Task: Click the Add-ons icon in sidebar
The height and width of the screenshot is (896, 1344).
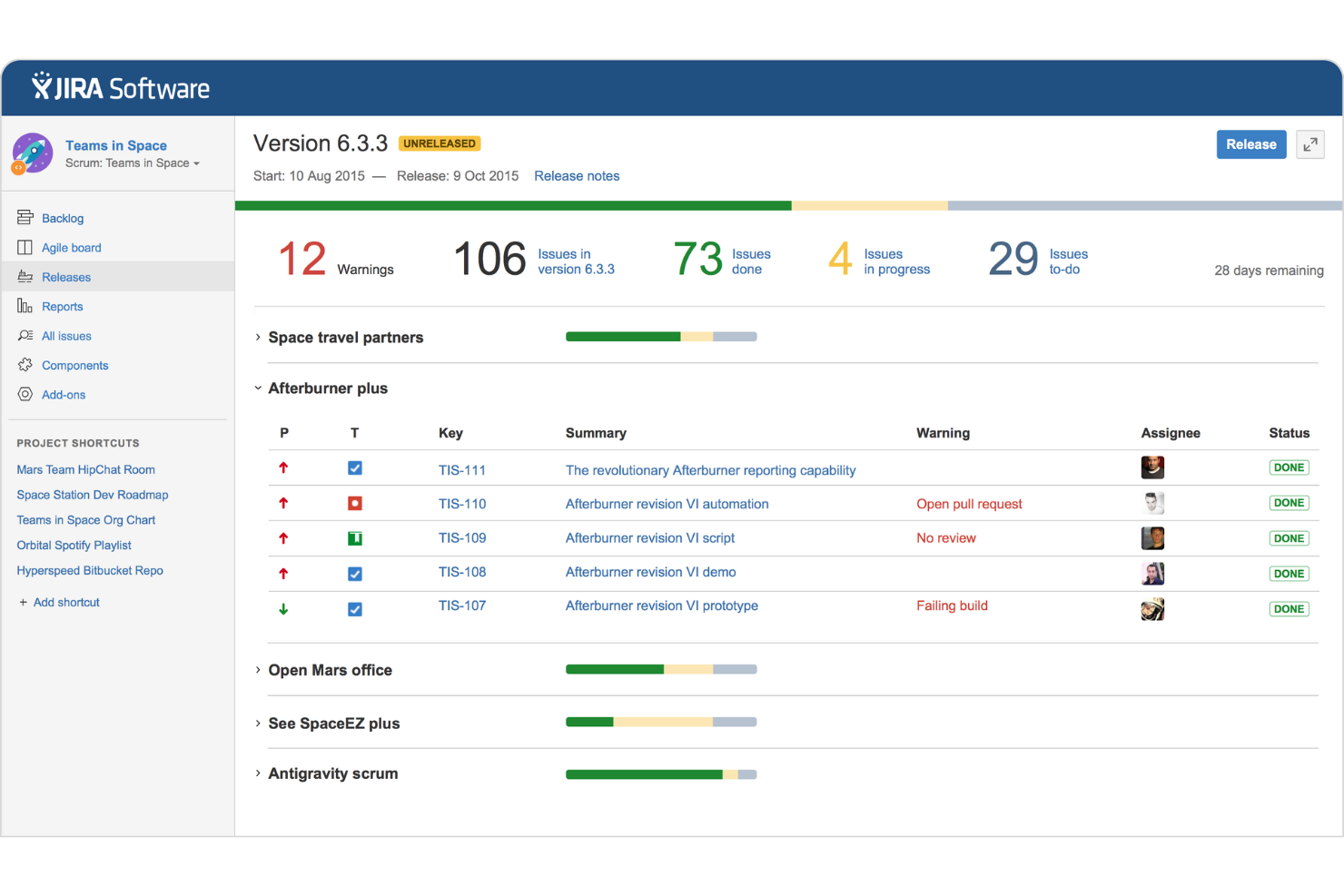Action: coord(25,394)
